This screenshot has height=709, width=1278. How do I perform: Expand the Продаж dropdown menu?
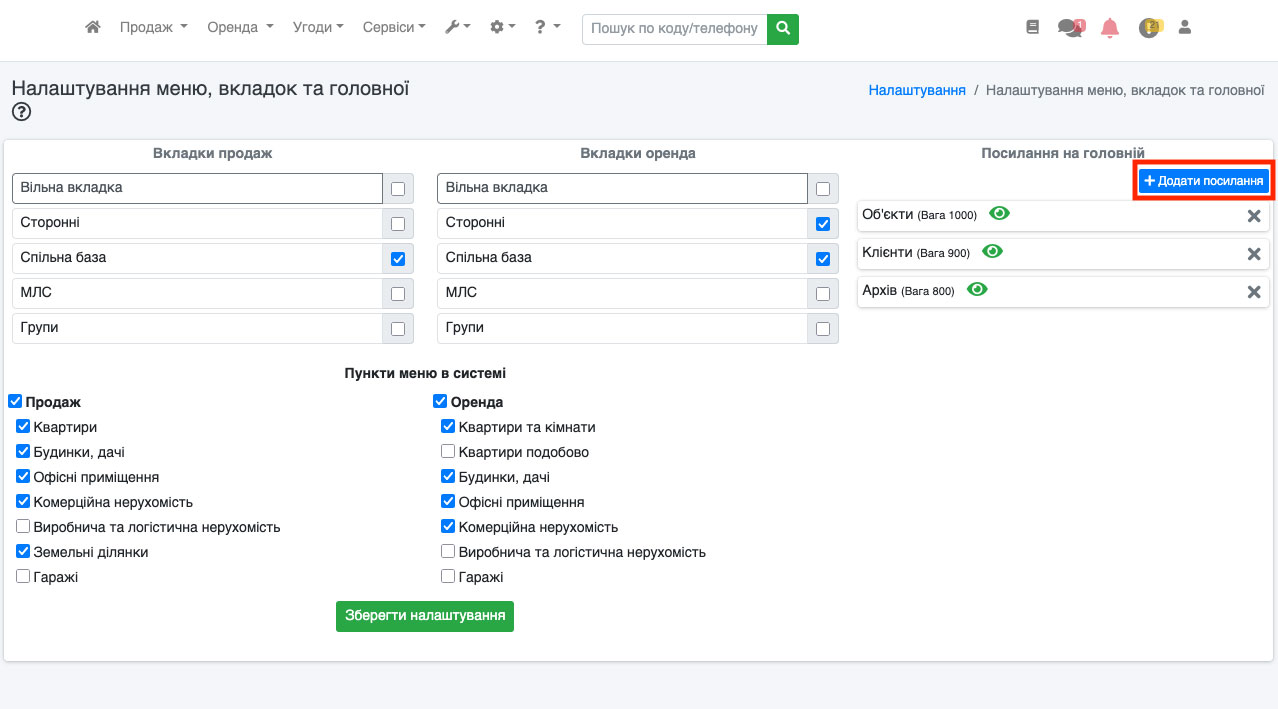153,28
